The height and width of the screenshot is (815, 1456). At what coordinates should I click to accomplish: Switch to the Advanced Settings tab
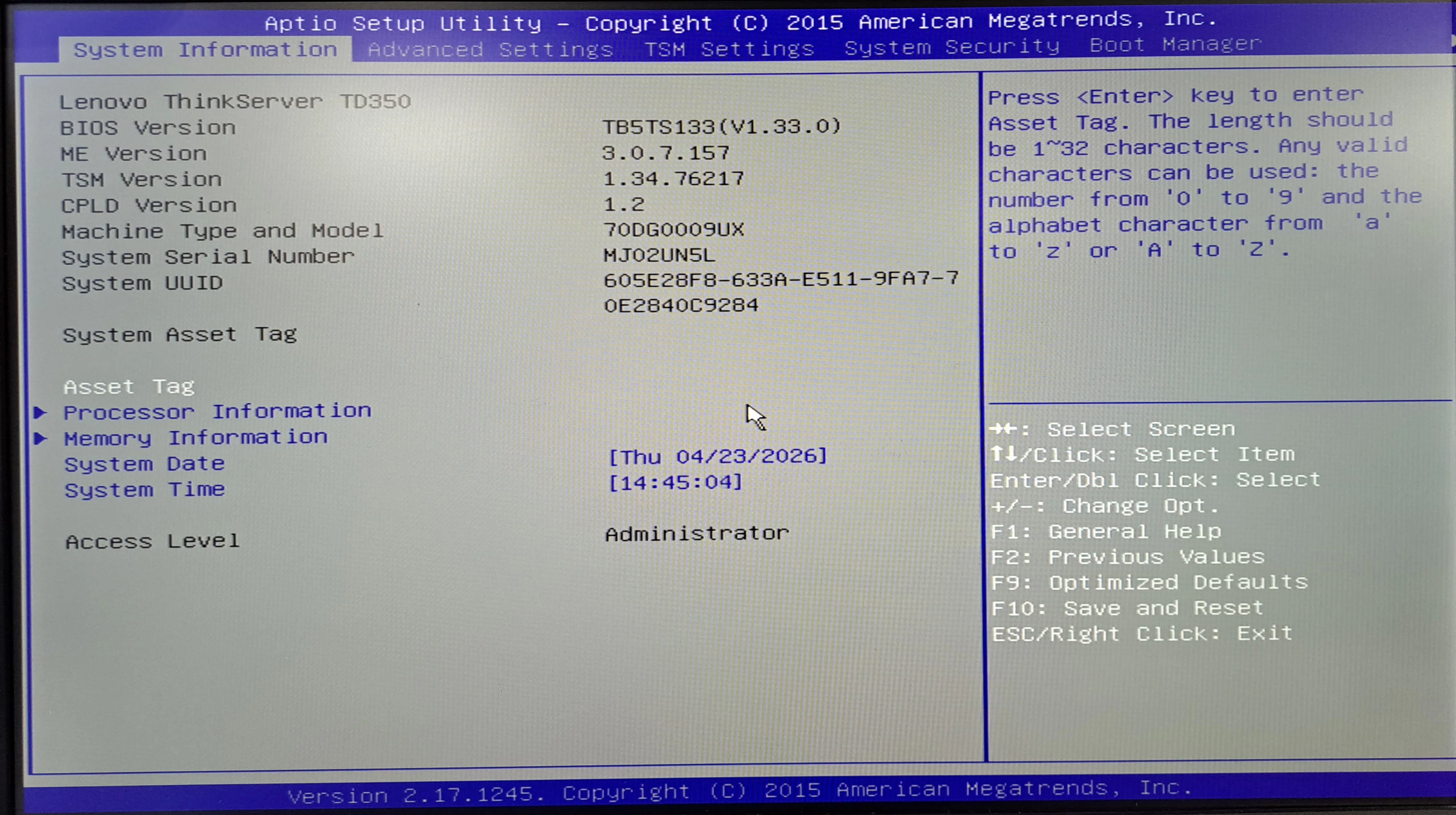[x=491, y=49]
